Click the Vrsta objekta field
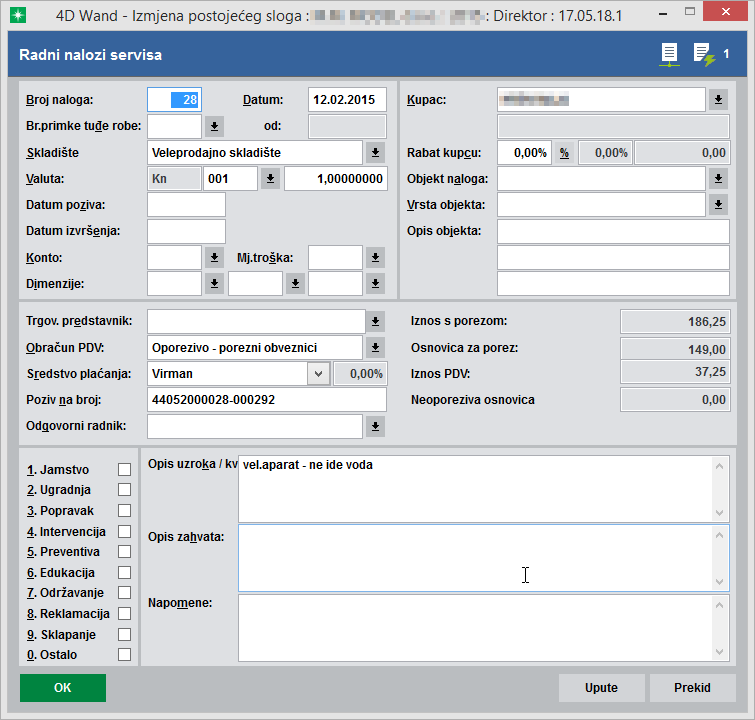 [x=601, y=205]
